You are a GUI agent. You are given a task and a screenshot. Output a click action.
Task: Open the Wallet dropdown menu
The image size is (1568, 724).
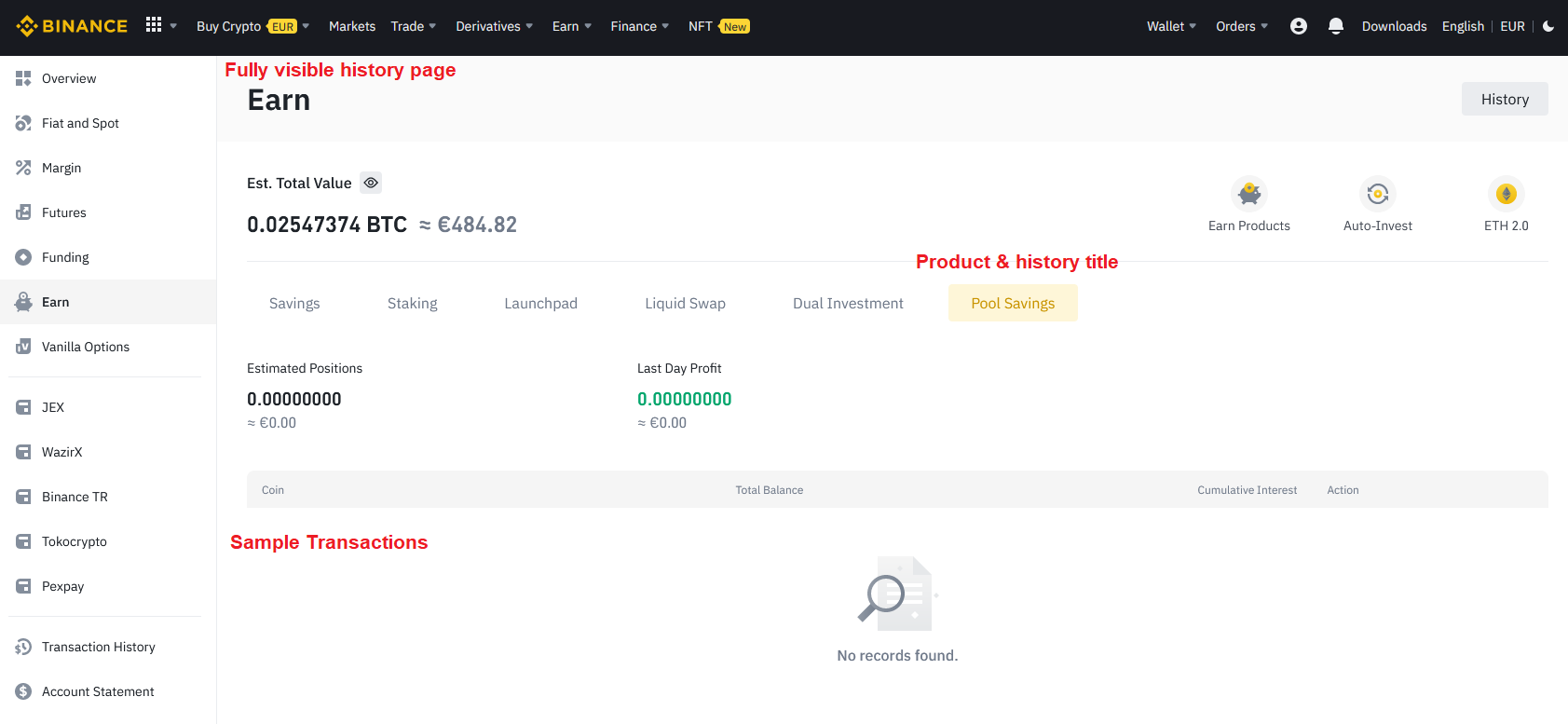point(1171,26)
